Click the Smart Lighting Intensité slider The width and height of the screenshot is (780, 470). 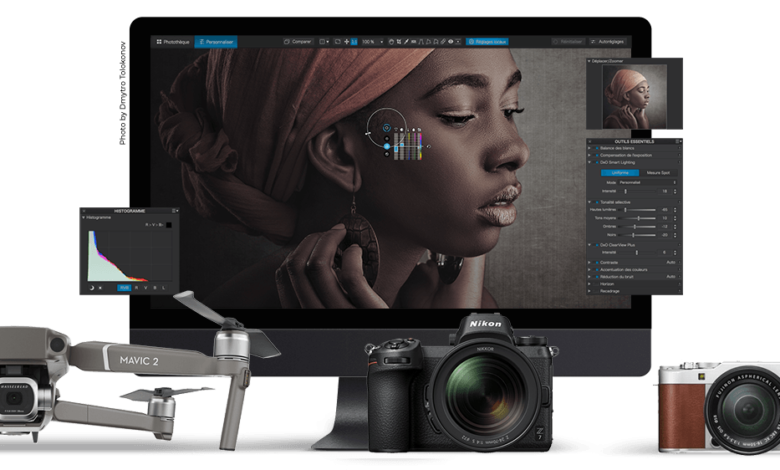click(x=637, y=191)
